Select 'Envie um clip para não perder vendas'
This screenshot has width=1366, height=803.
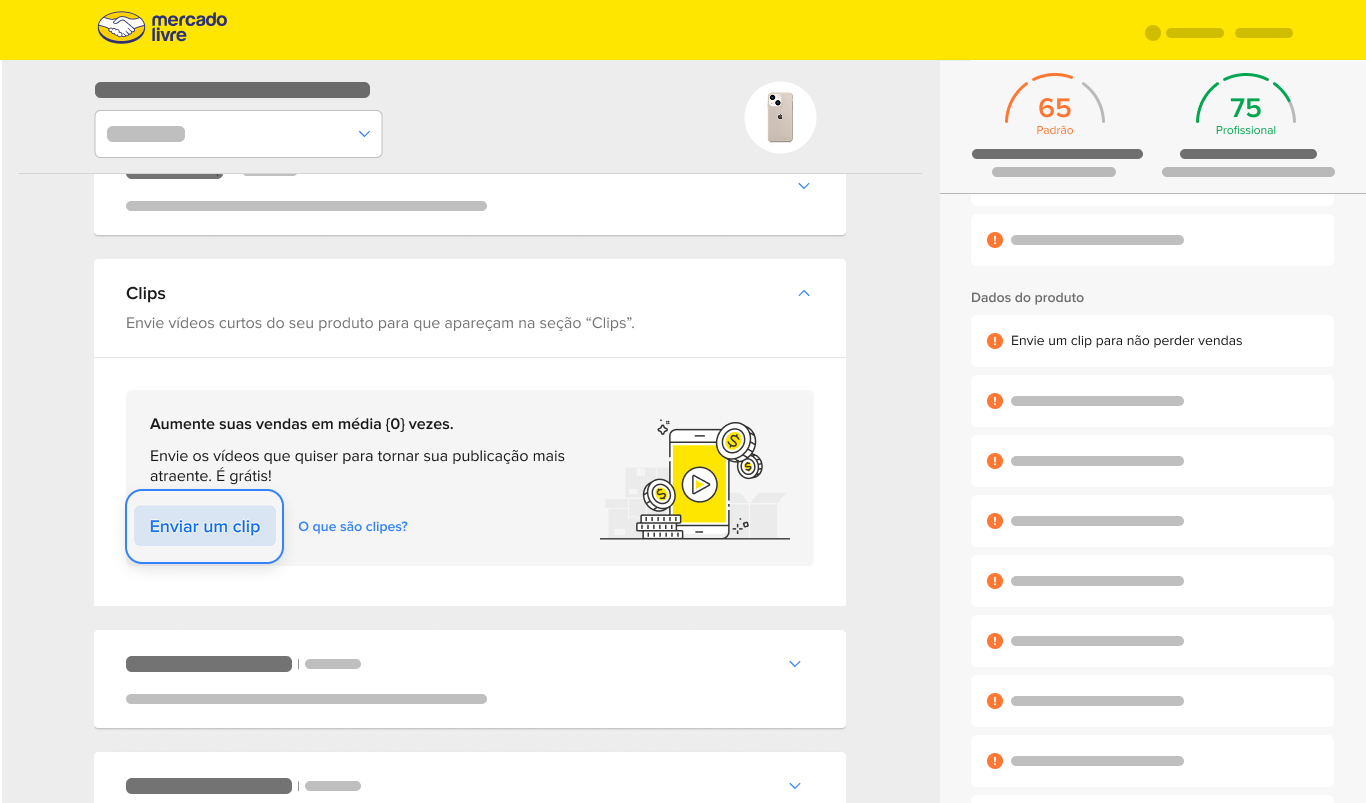click(x=1126, y=341)
